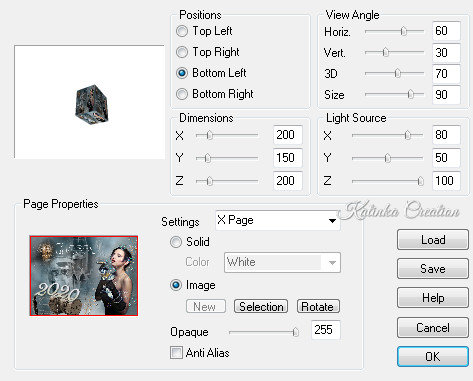Screen dimensions: 473x381
Task: Select the Image page property radio button
Action: point(176,285)
